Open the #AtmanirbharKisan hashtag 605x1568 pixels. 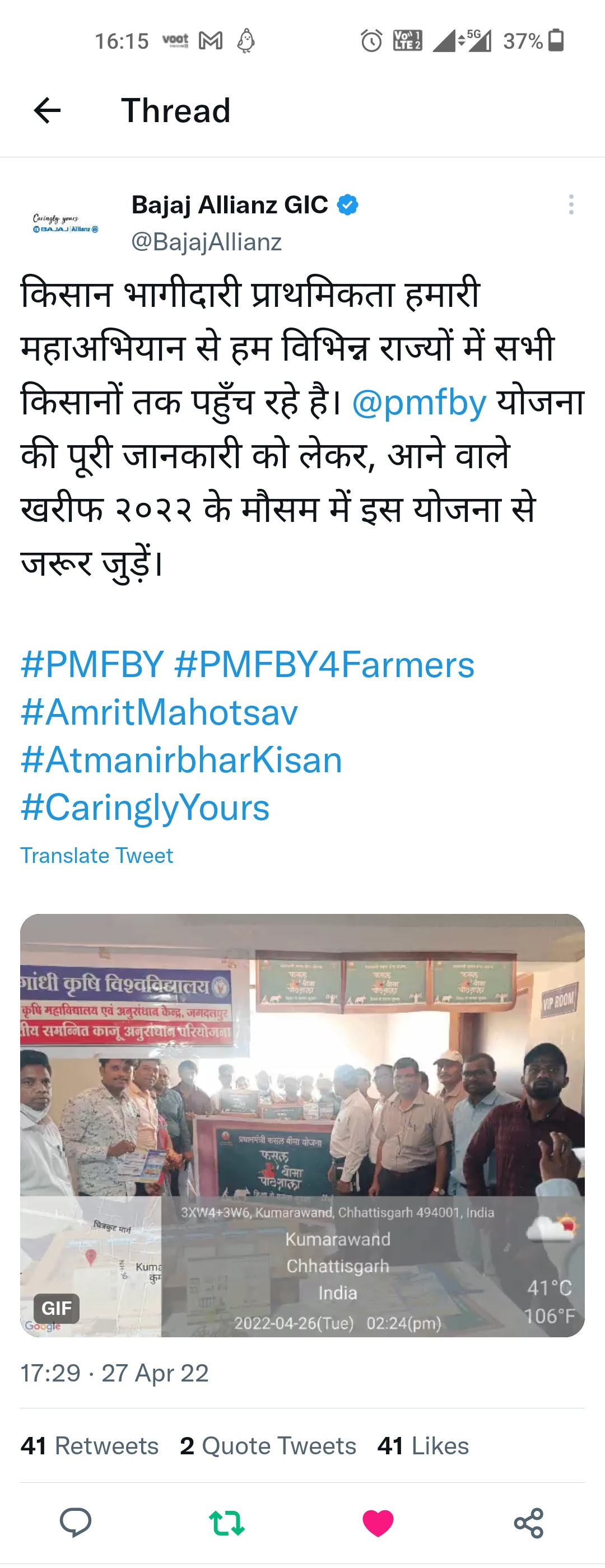point(182,760)
